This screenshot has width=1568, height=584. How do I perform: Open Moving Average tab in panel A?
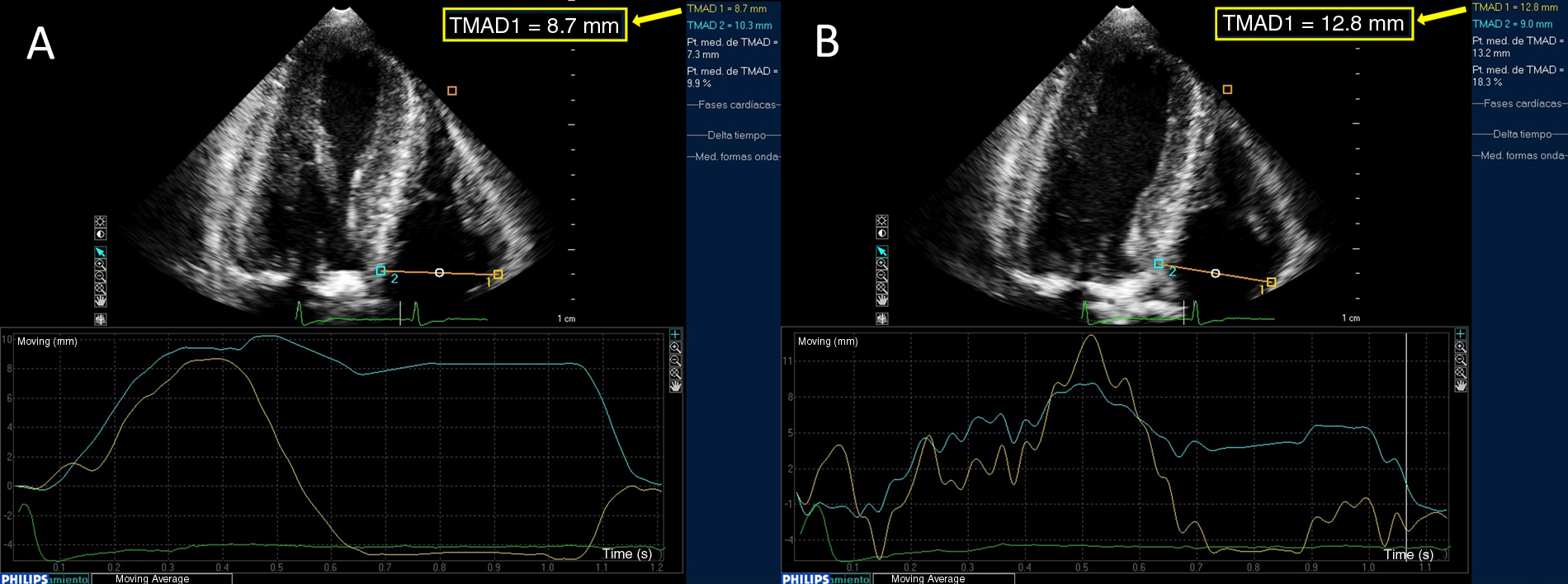(x=153, y=579)
